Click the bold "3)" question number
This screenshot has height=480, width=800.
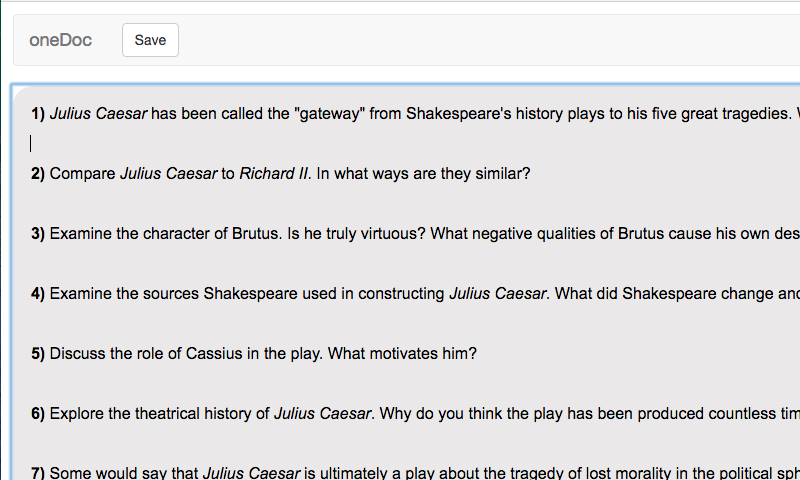click(x=38, y=234)
